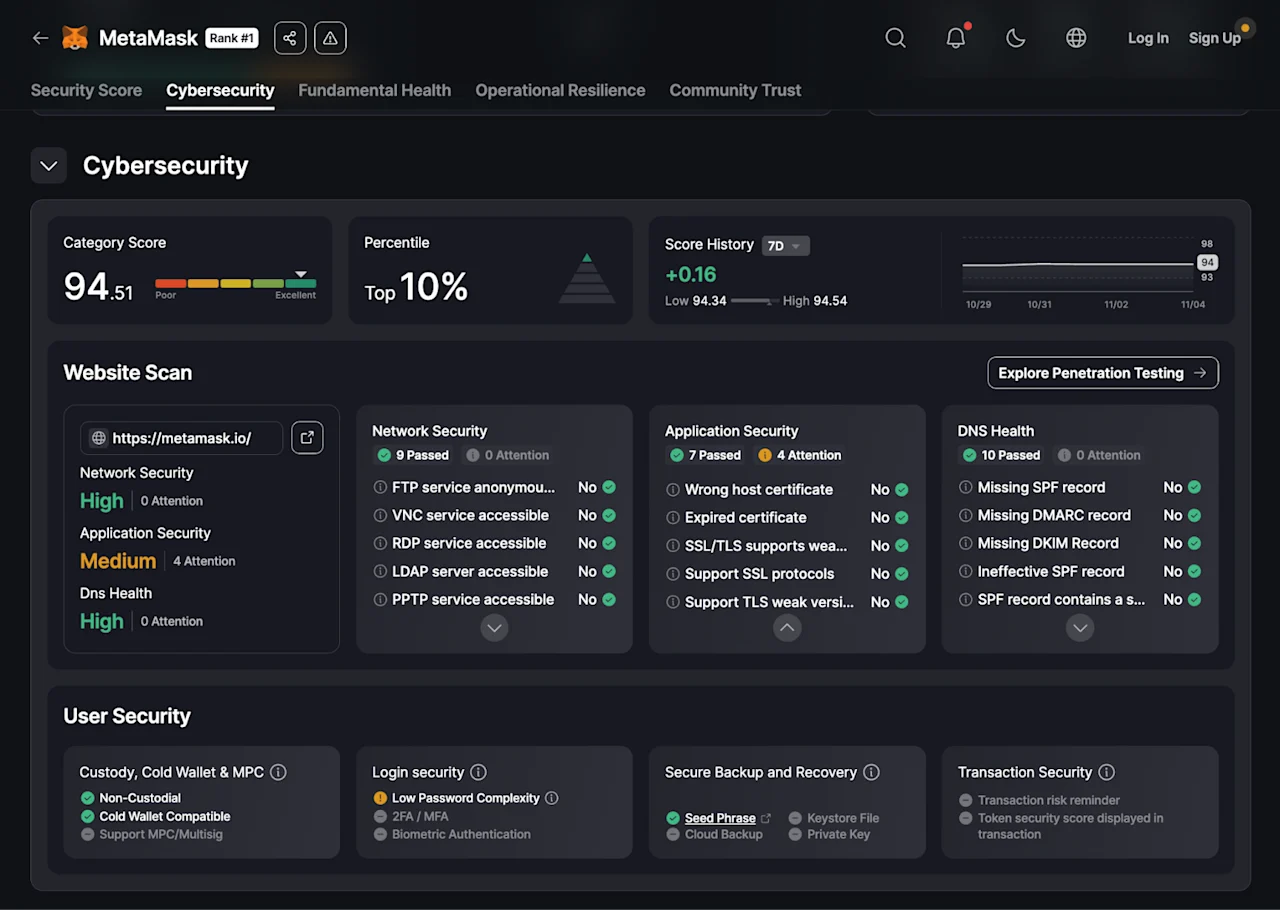The width and height of the screenshot is (1280, 910).
Task: Open the Operational Resilience tab
Action: coord(560,90)
